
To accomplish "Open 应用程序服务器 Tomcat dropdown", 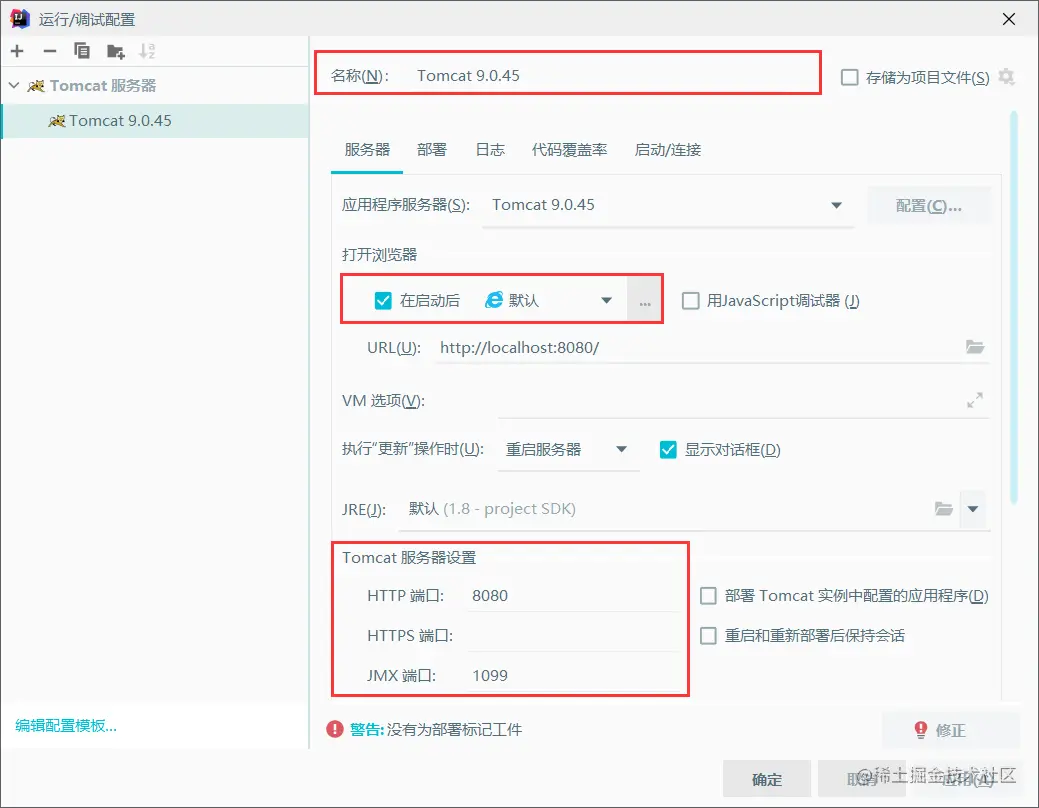I will 668,205.
